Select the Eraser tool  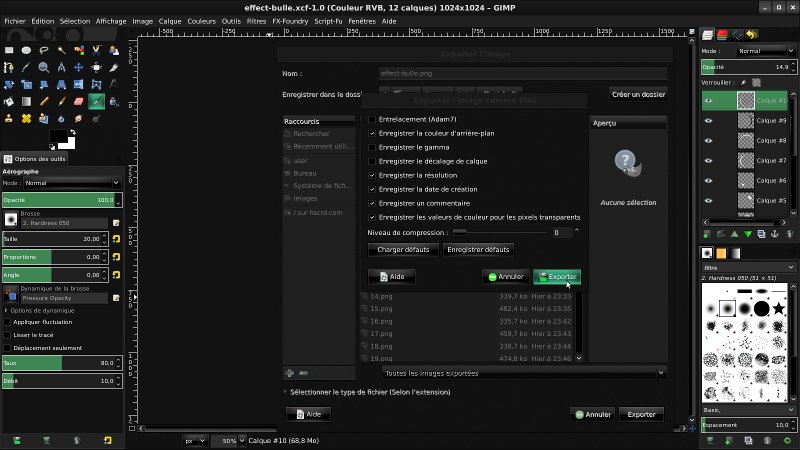coord(79,102)
